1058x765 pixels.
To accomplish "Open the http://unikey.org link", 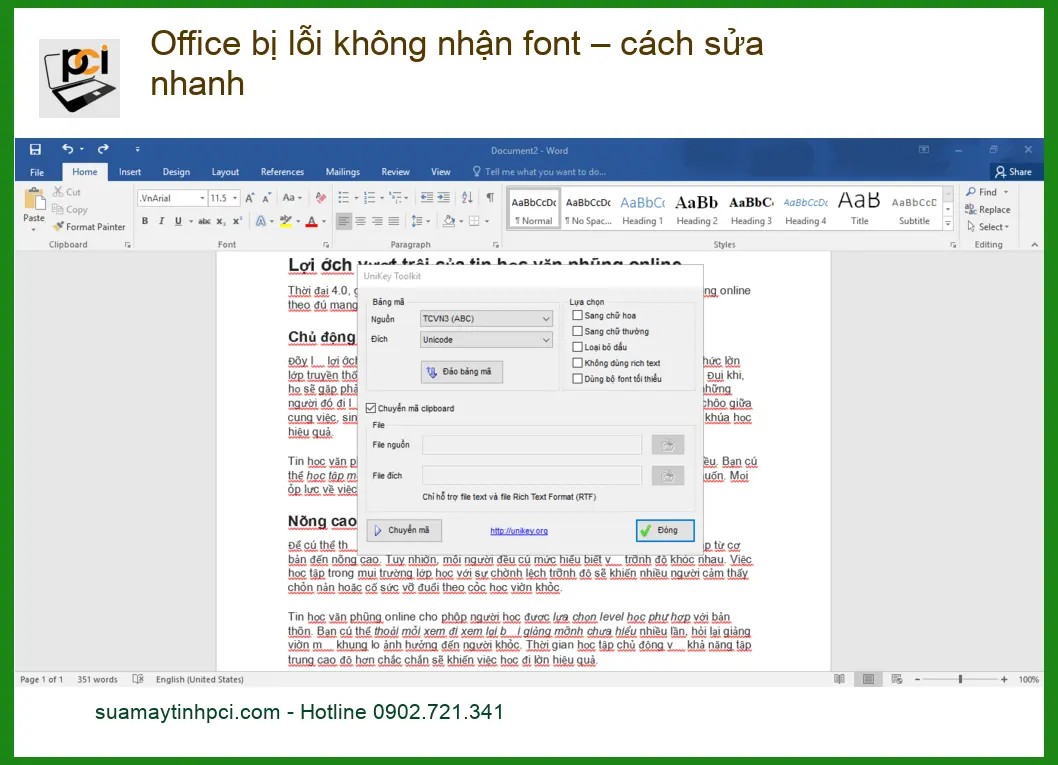I will tap(519, 531).
